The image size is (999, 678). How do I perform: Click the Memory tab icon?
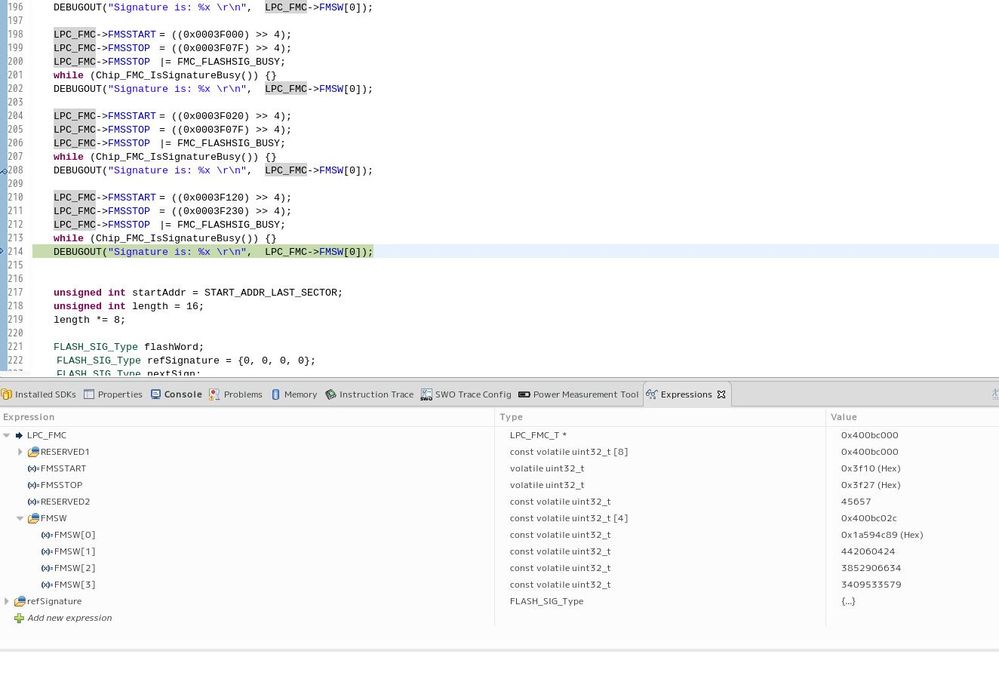[276, 394]
